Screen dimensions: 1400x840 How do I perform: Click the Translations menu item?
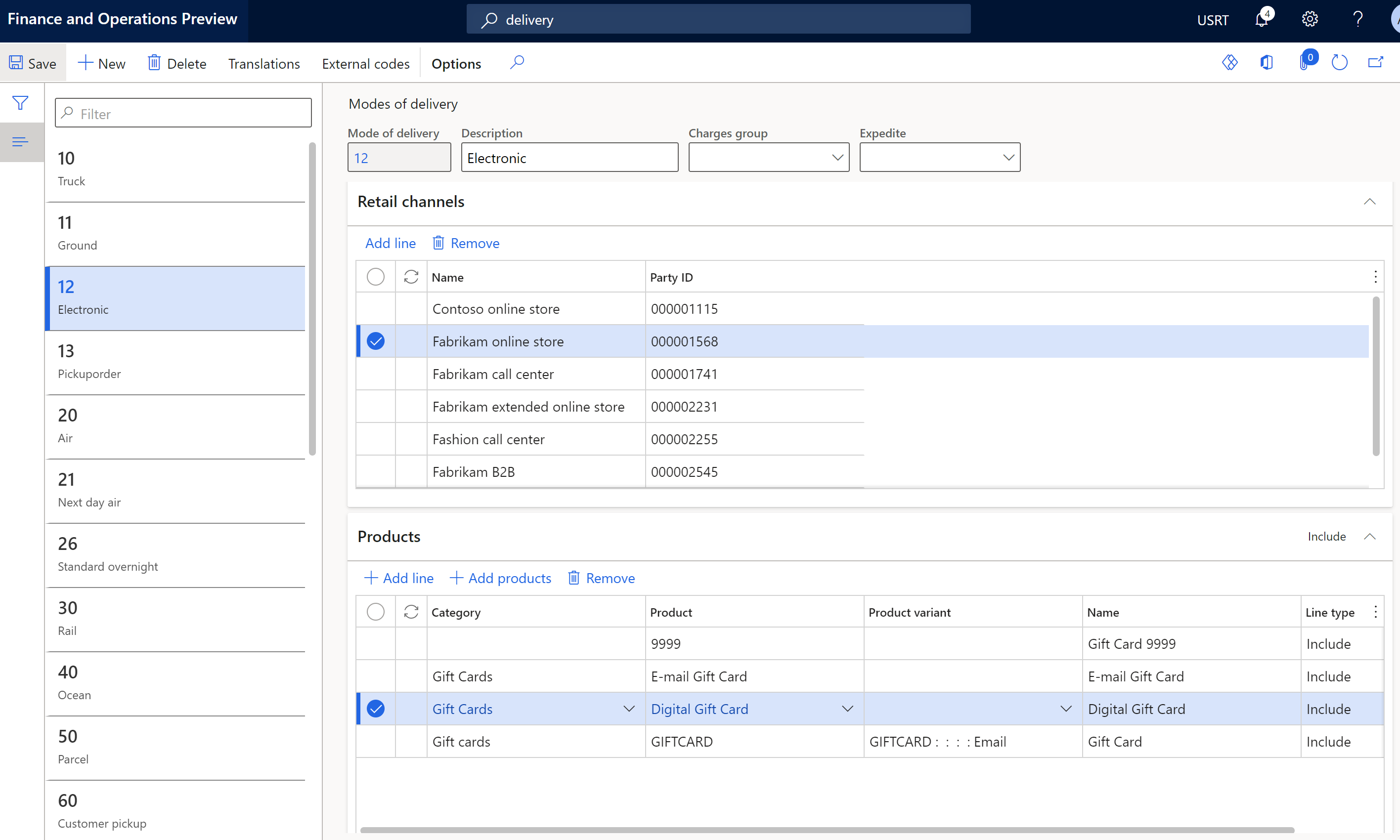click(264, 63)
